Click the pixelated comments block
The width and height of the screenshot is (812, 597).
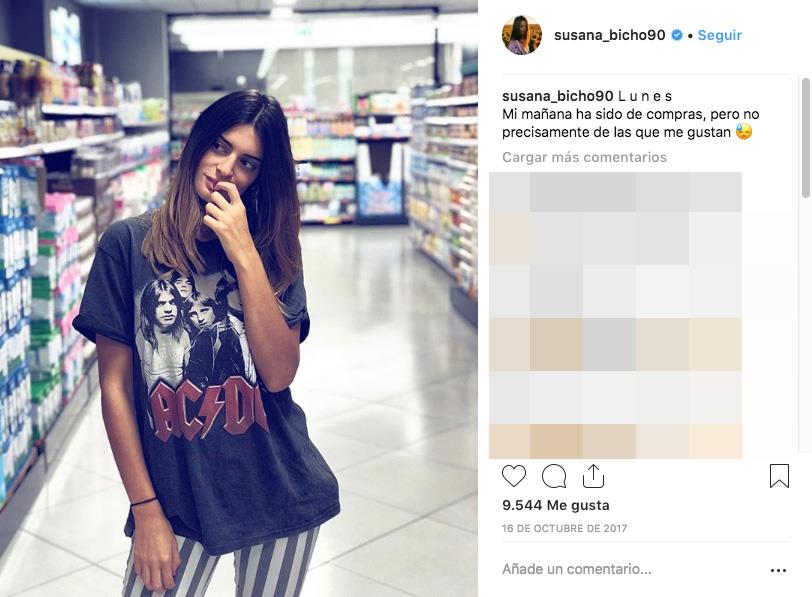click(x=615, y=315)
